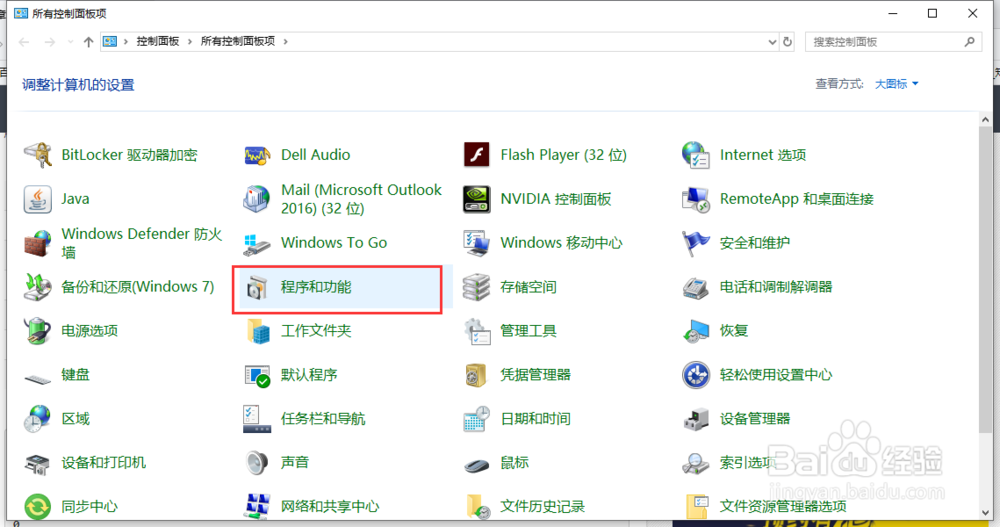The width and height of the screenshot is (1000, 527).
Task: Click the scrollbar down arrow
Action: 985,513
